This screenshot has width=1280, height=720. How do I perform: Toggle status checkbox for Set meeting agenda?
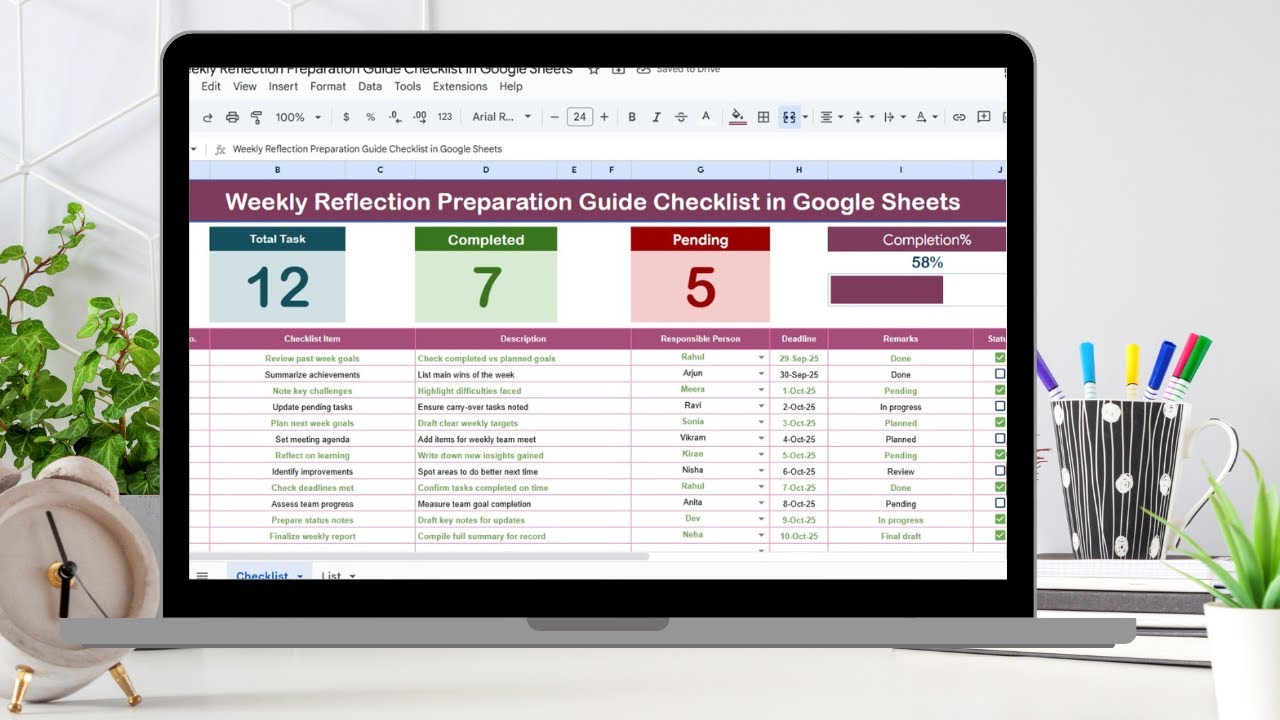coord(1000,439)
